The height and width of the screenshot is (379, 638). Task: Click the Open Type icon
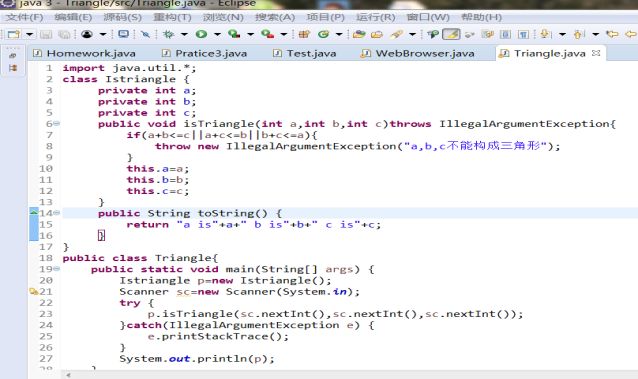[359, 34]
